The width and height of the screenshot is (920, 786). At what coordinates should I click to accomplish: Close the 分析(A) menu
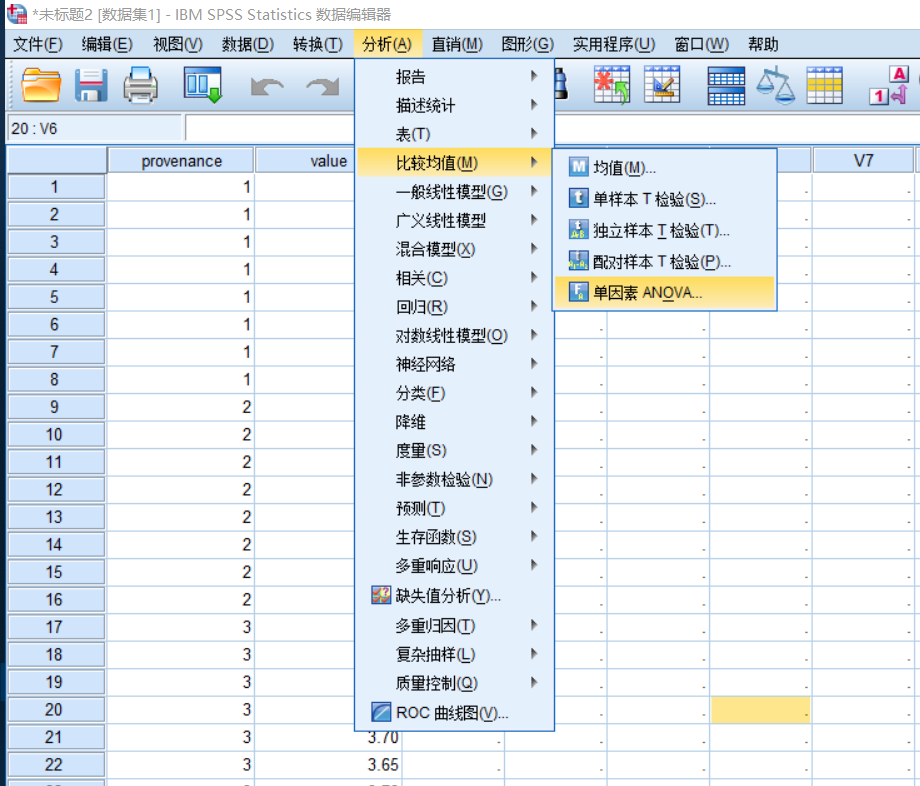[387, 45]
